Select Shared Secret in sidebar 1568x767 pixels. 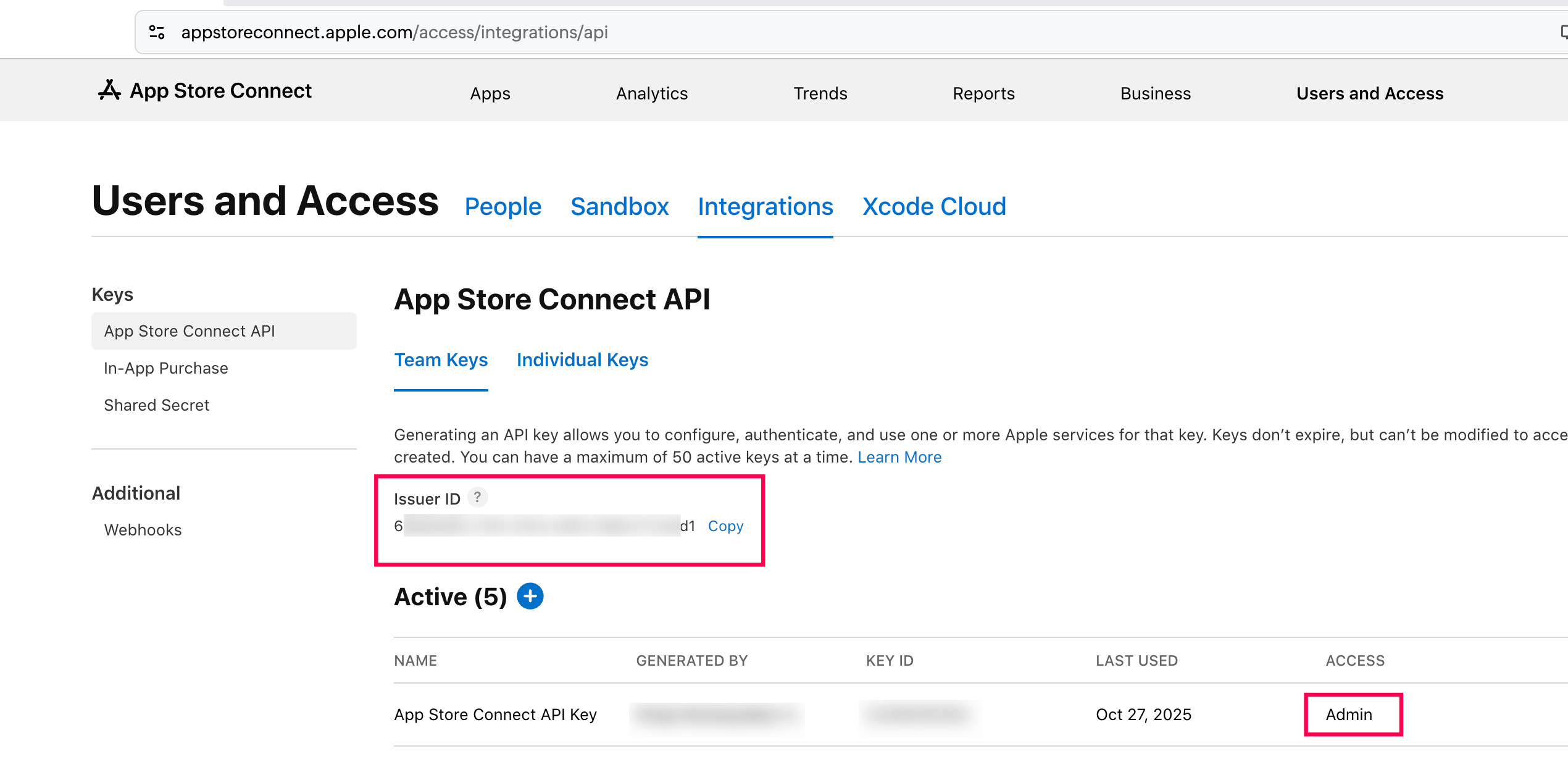tap(157, 405)
